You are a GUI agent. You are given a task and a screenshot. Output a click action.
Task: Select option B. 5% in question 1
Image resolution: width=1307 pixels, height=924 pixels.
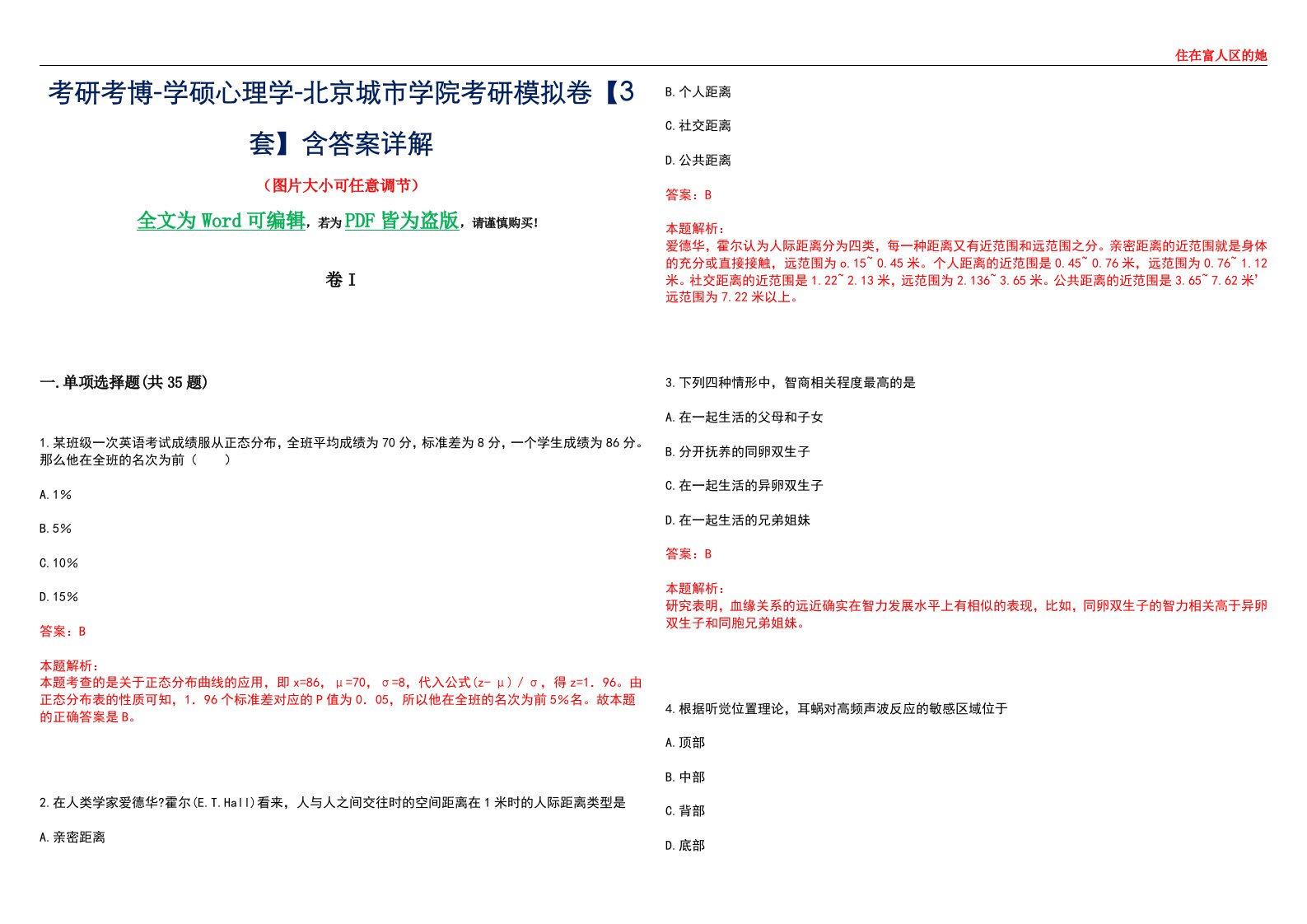click(55, 529)
